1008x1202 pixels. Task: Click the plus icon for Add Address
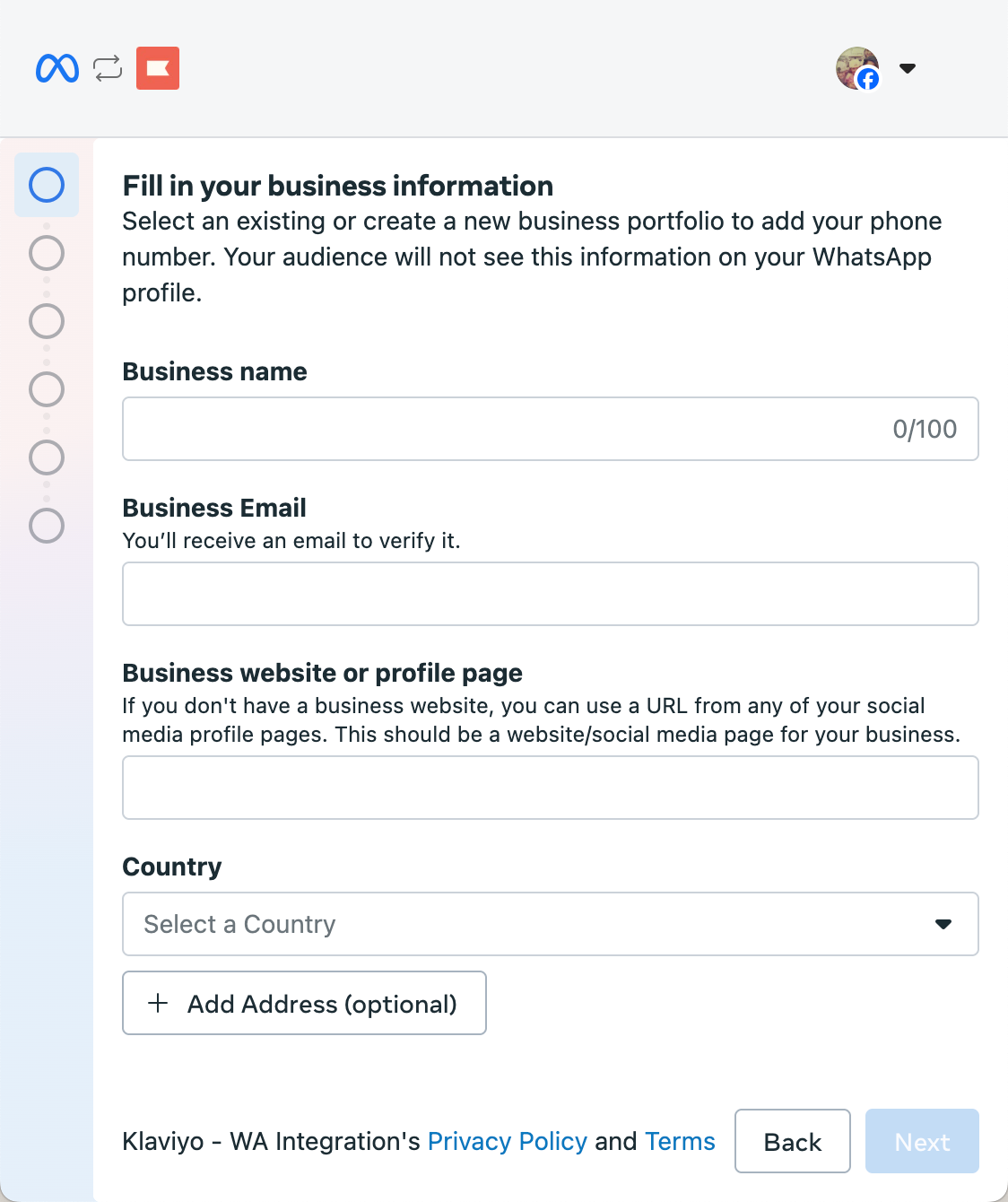pos(158,1003)
